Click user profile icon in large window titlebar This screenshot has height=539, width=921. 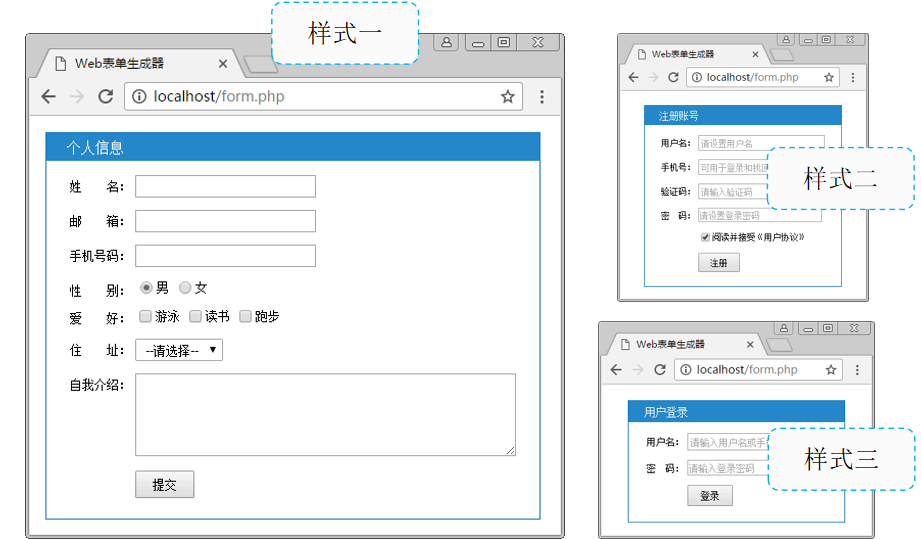[446, 42]
